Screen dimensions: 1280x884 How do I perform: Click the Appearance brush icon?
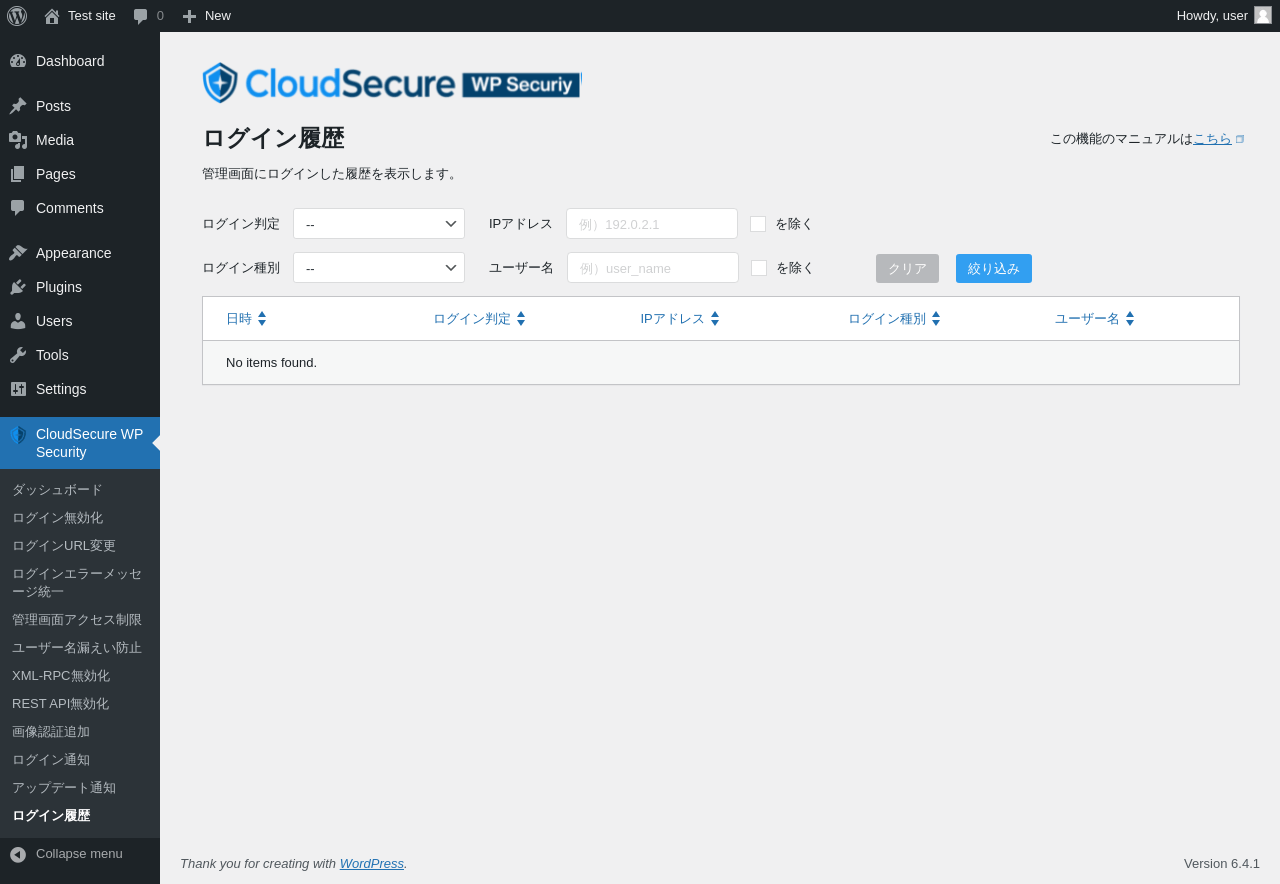tap(18, 253)
